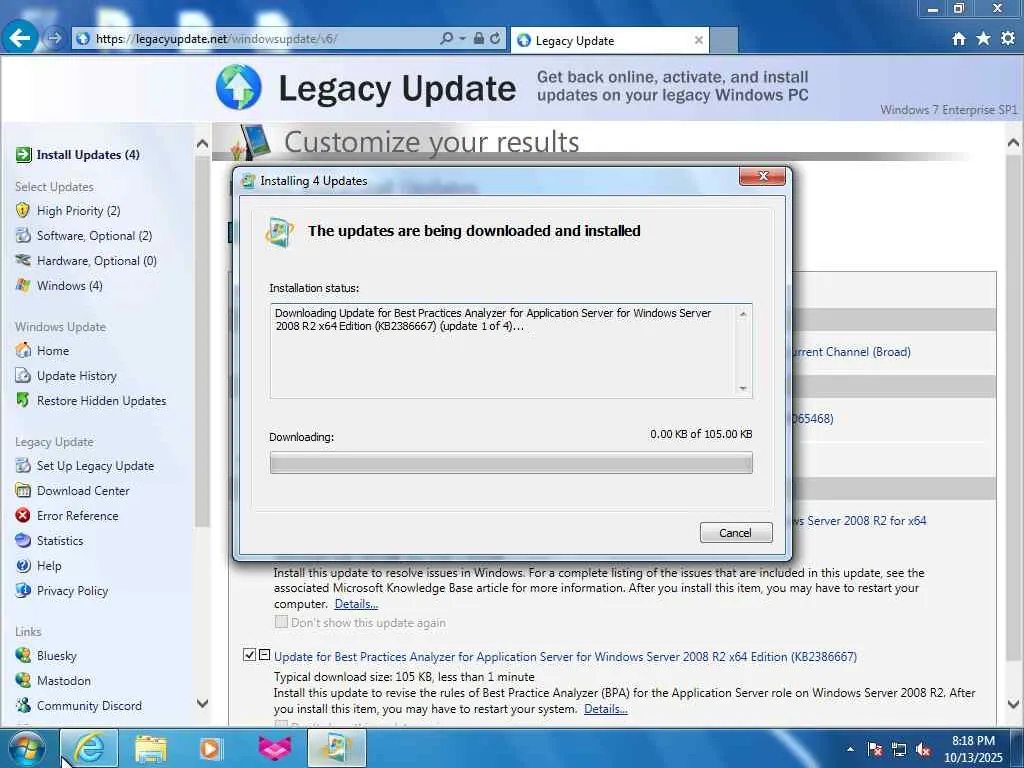
Task: Open the KB2386667 update title link
Action: [566, 657]
